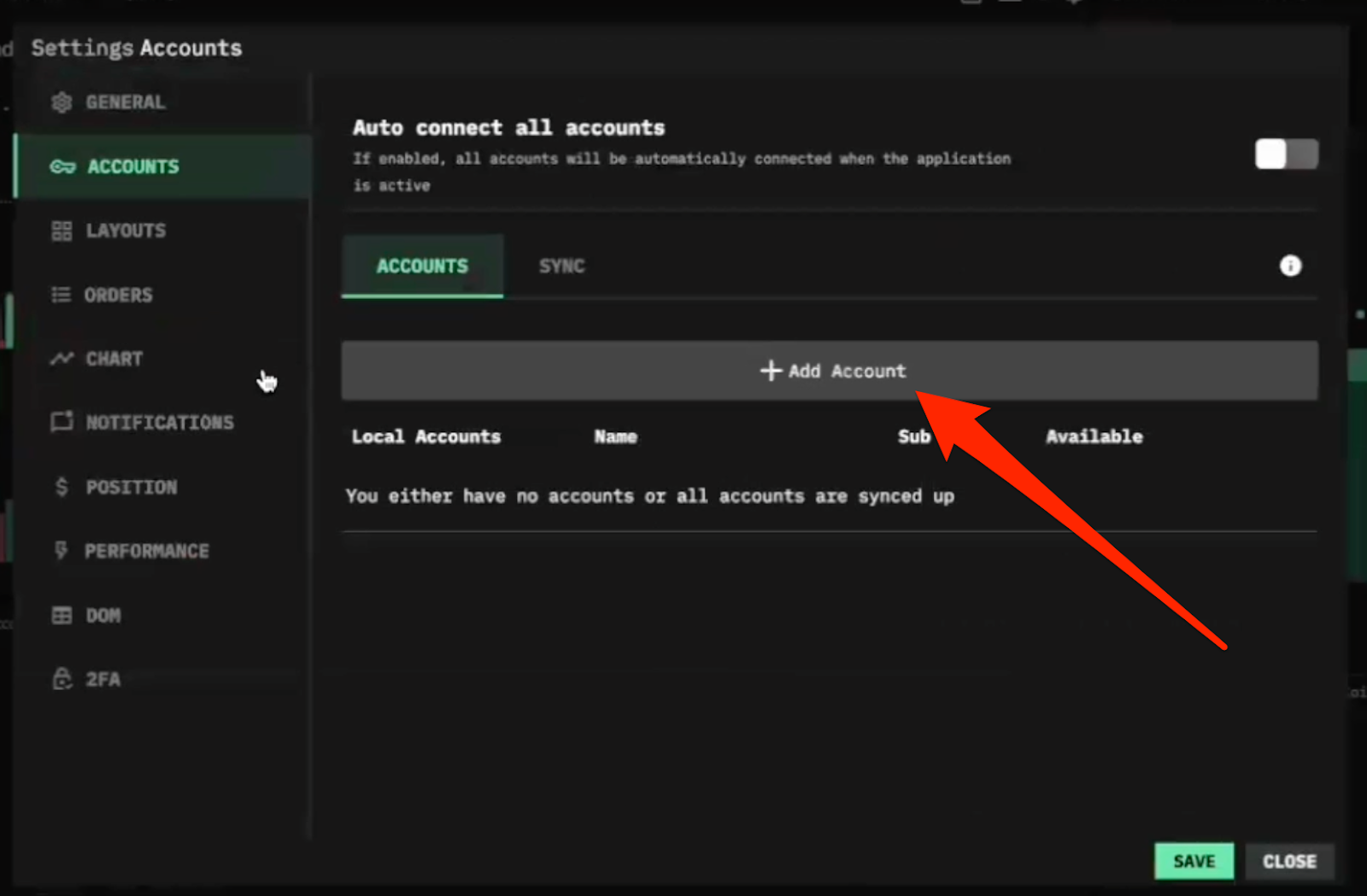
Task: Click the 2FA lock icon
Action: tap(62, 679)
